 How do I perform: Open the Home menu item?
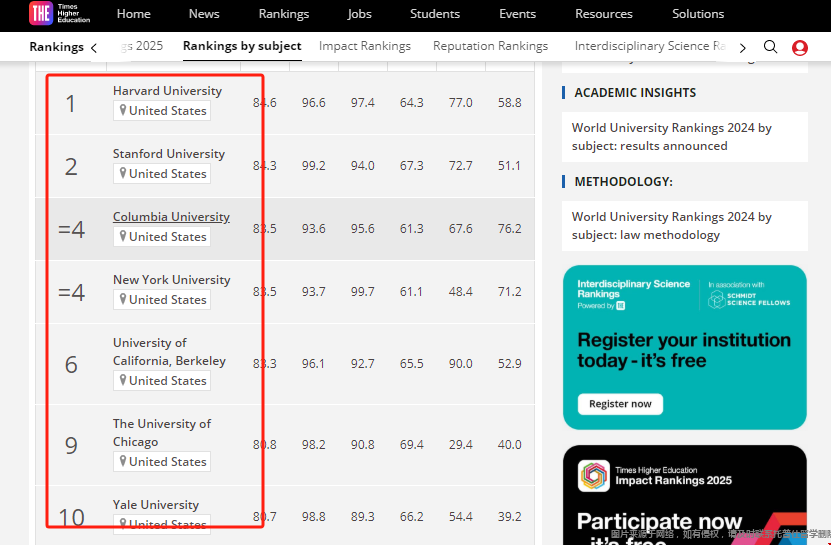[x=134, y=14]
